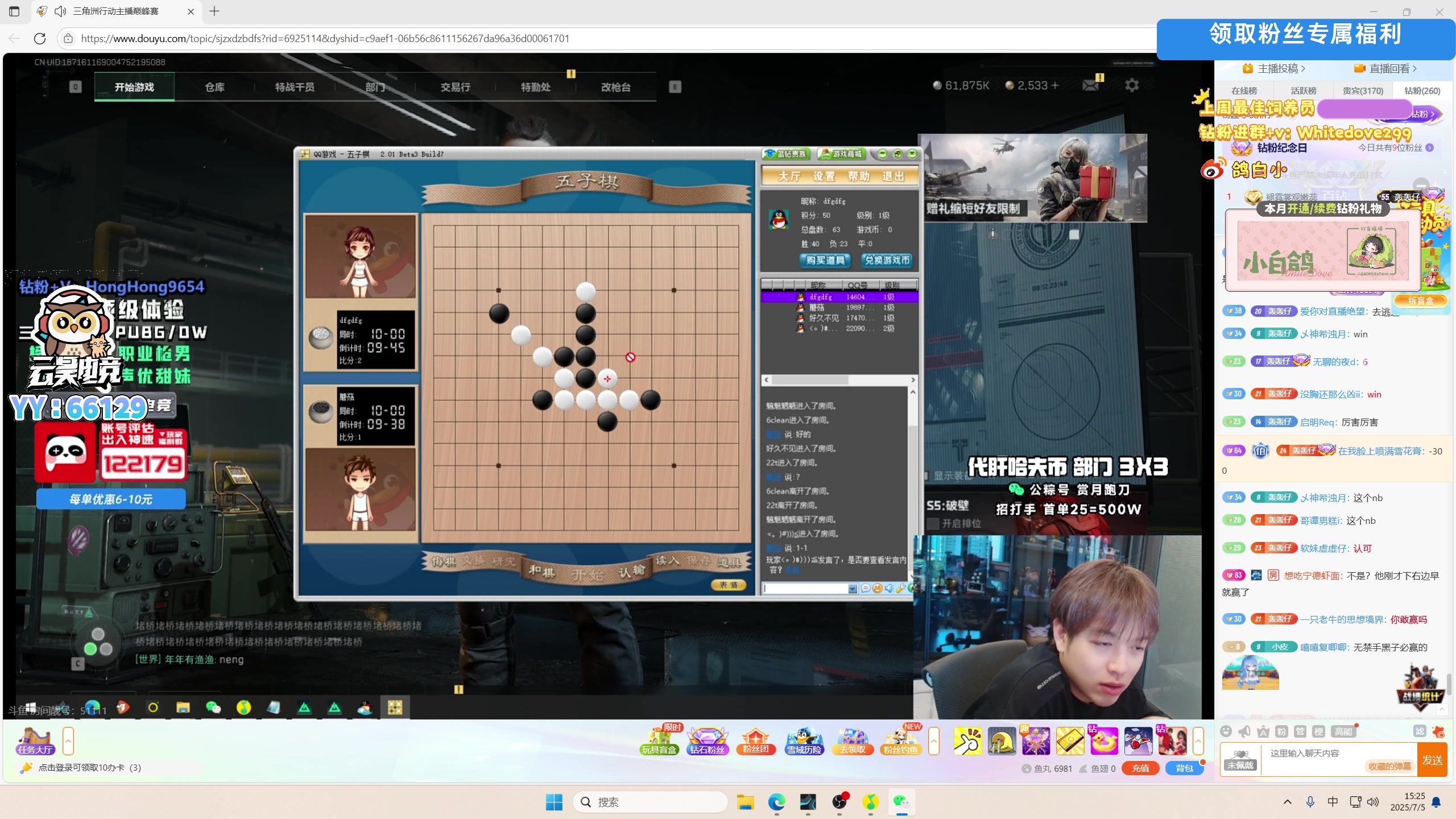Open File Explorer from Windows taskbar
The image size is (1456, 819).
[745, 802]
